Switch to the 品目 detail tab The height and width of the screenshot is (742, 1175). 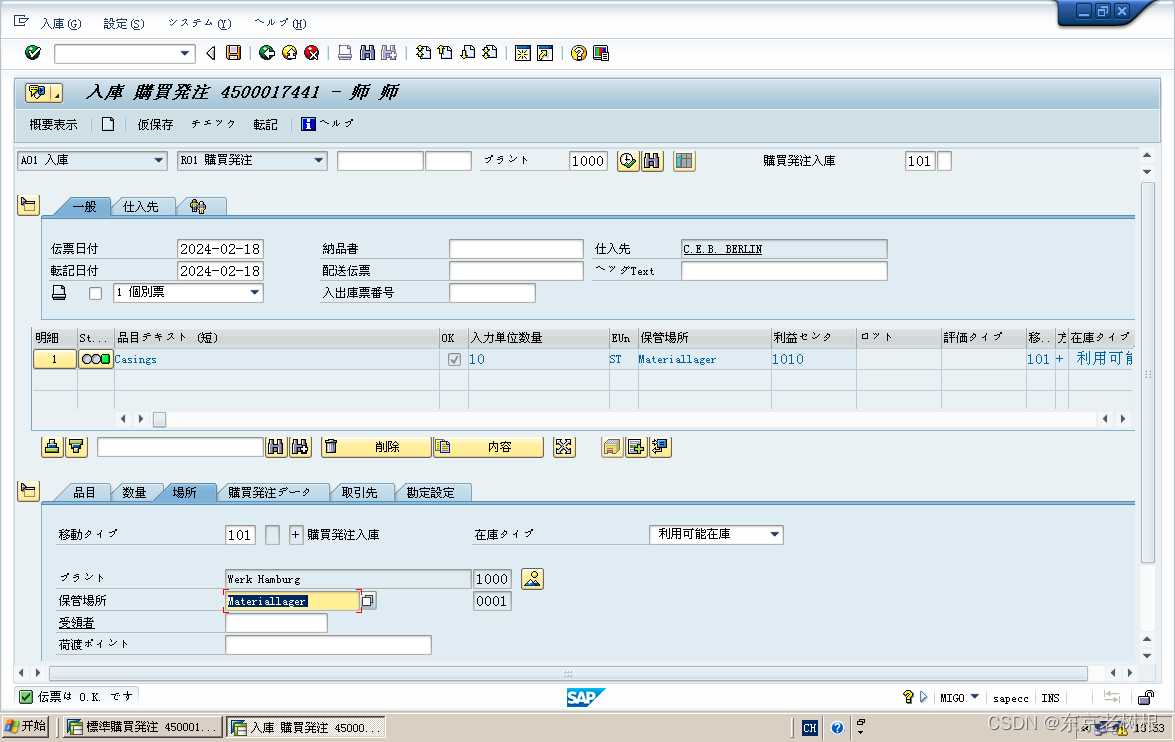(84, 492)
